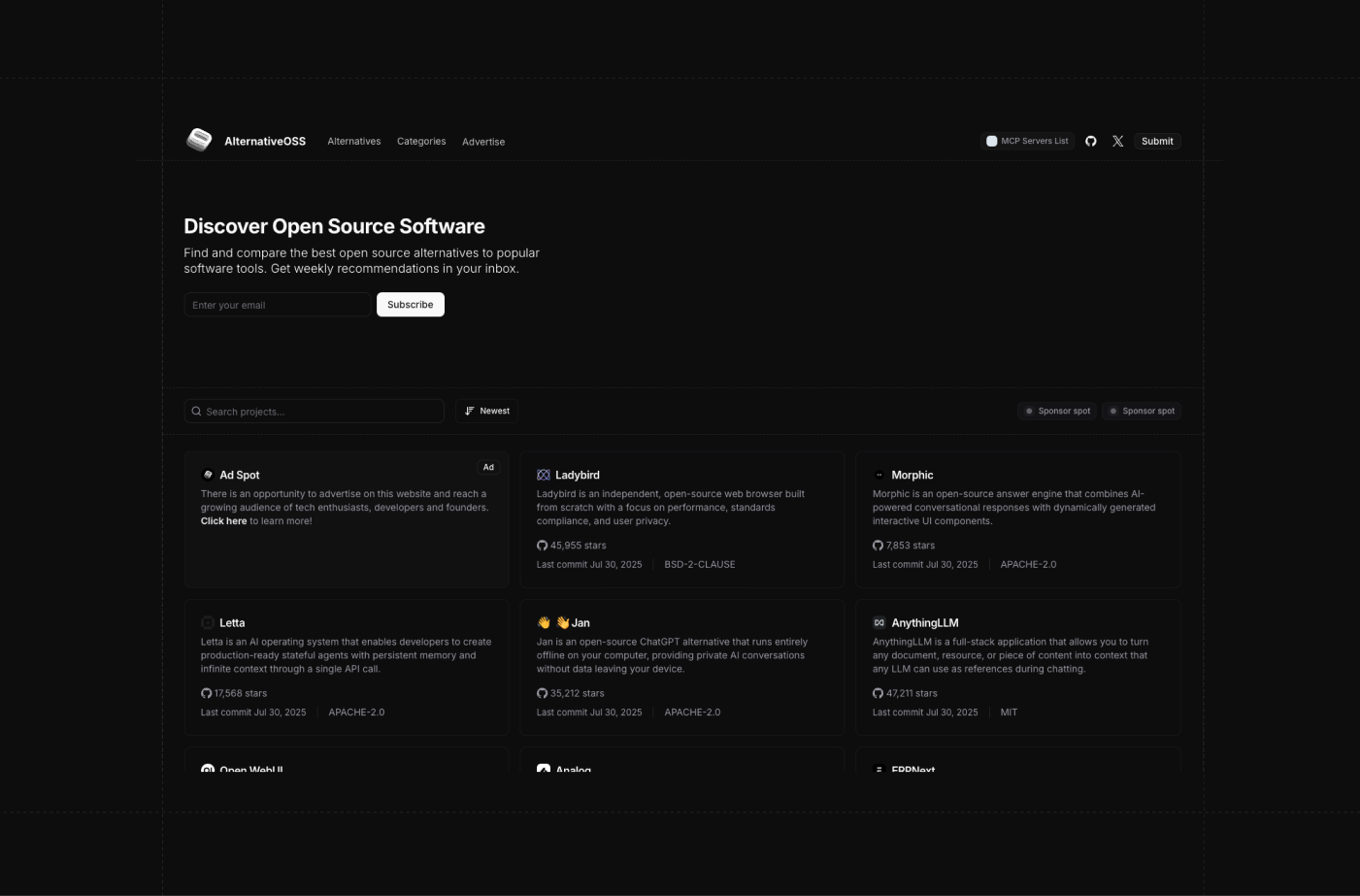Click '47,211 stars' text
This screenshot has height=896, width=1360.
(x=912, y=693)
